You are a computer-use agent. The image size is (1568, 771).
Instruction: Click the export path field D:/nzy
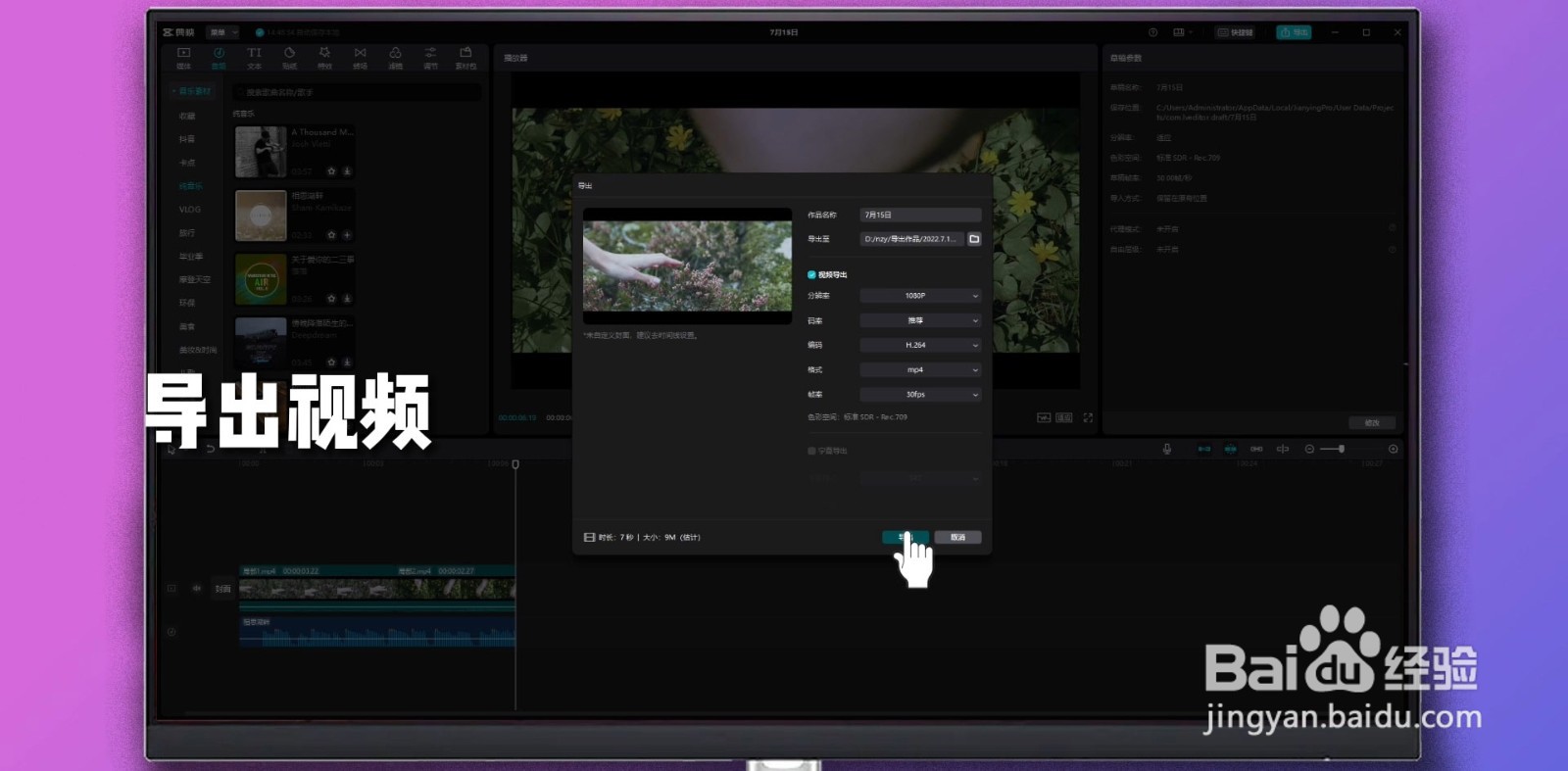click(x=911, y=239)
